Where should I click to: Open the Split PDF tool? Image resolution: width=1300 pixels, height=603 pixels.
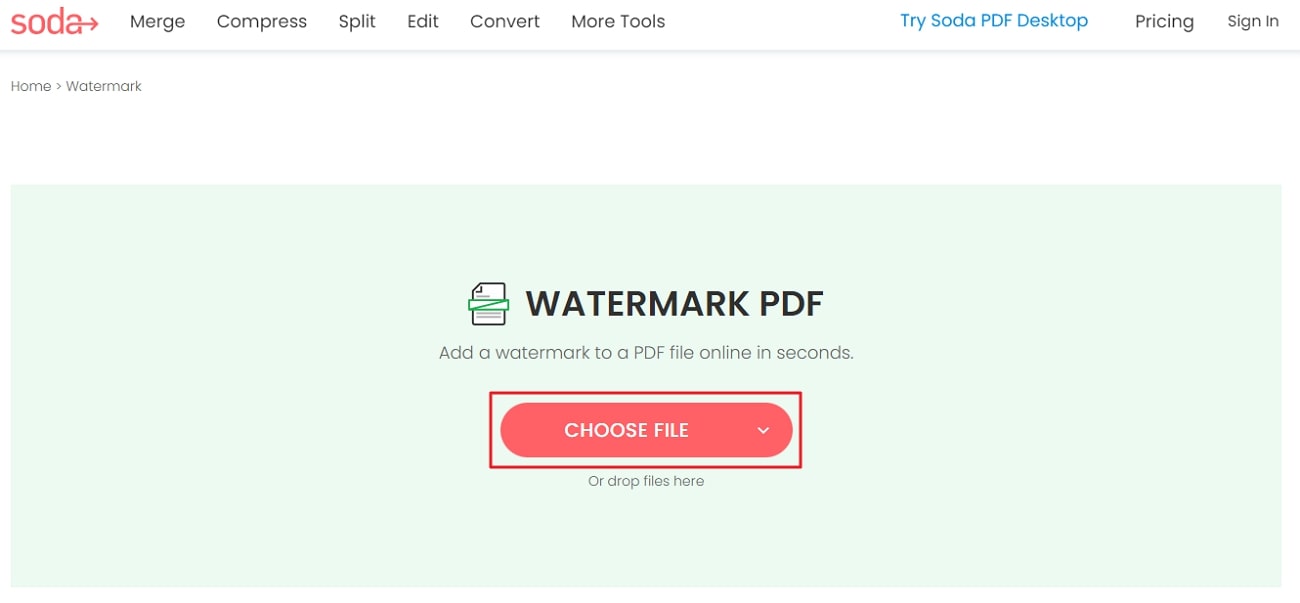(x=357, y=21)
